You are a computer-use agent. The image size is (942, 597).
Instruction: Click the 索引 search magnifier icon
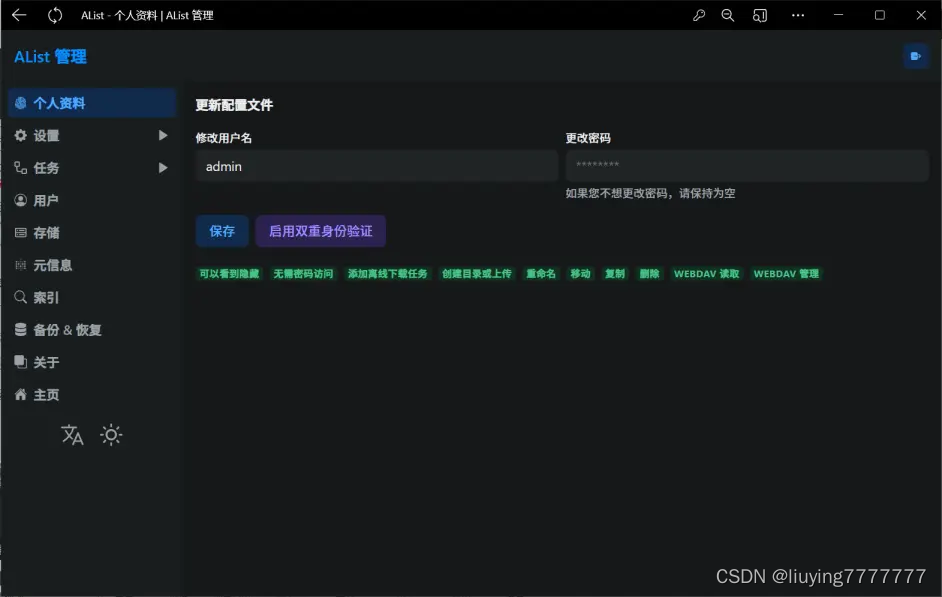(x=20, y=297)
